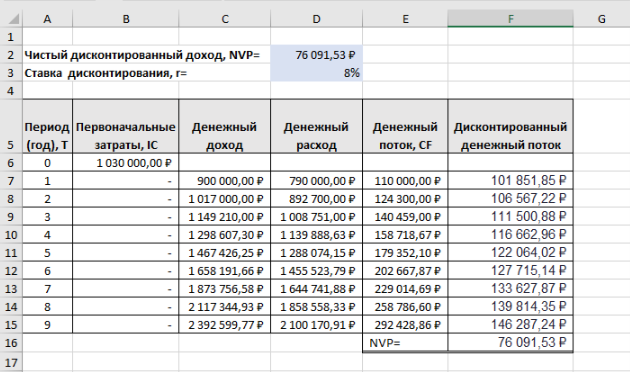
Task: Select income cell 2 392 599,77 ₽
Action: tap(225, 325)
